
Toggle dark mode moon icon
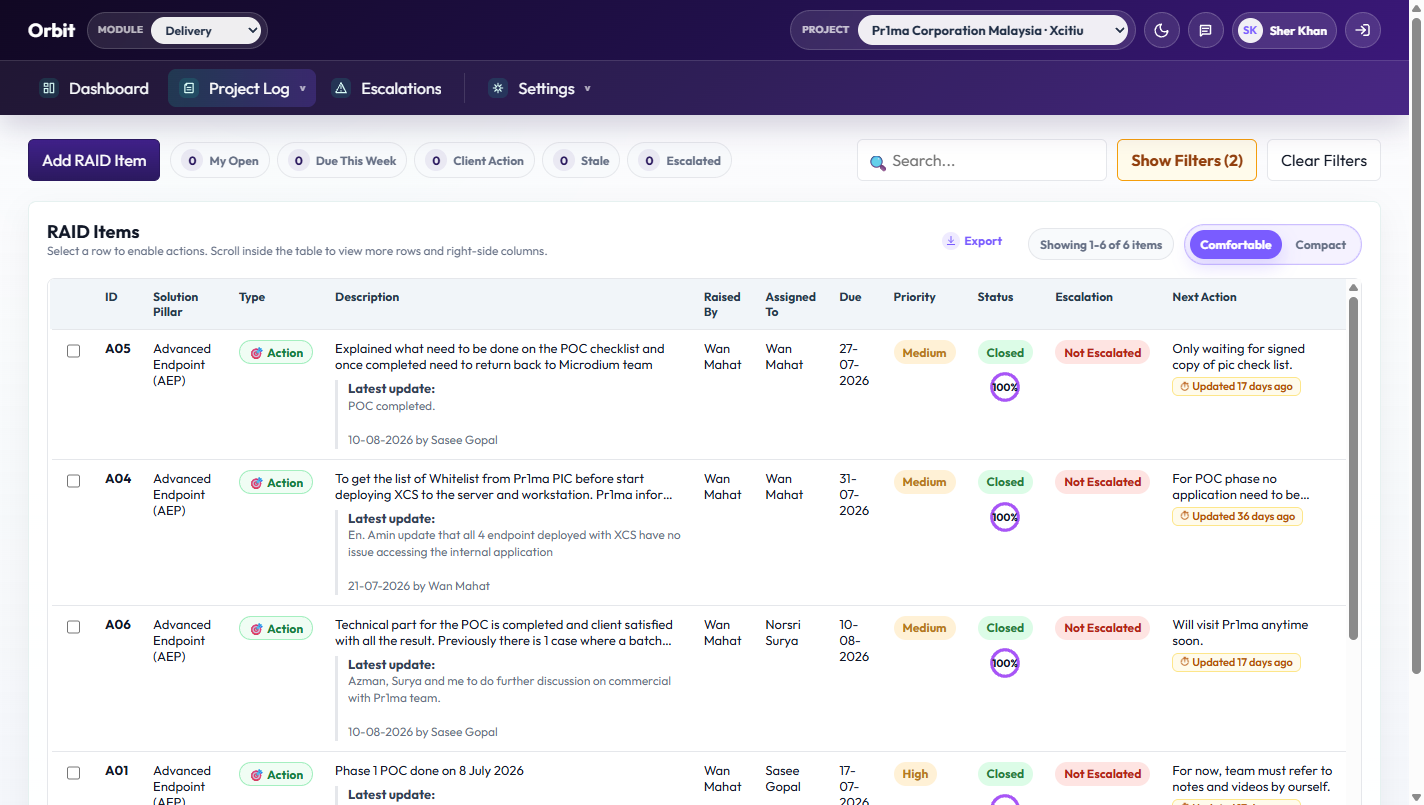pyautogui.click(x=1161, y=30)
